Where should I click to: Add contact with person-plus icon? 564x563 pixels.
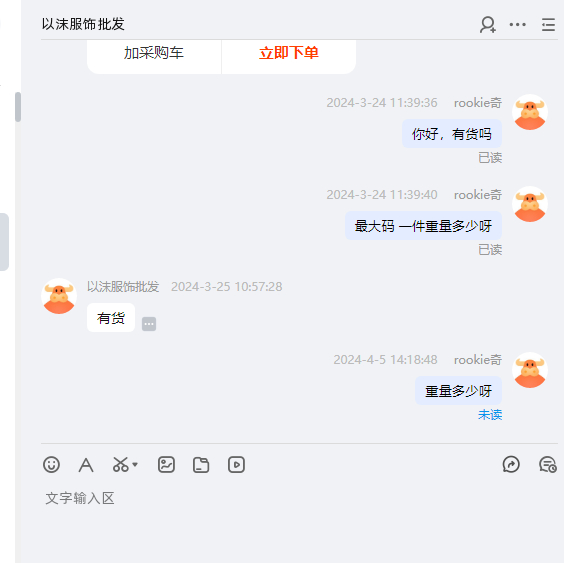point(488,25)
